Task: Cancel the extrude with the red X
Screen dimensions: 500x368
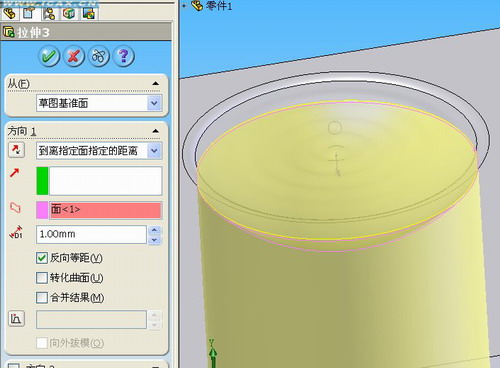Action: 74,56
